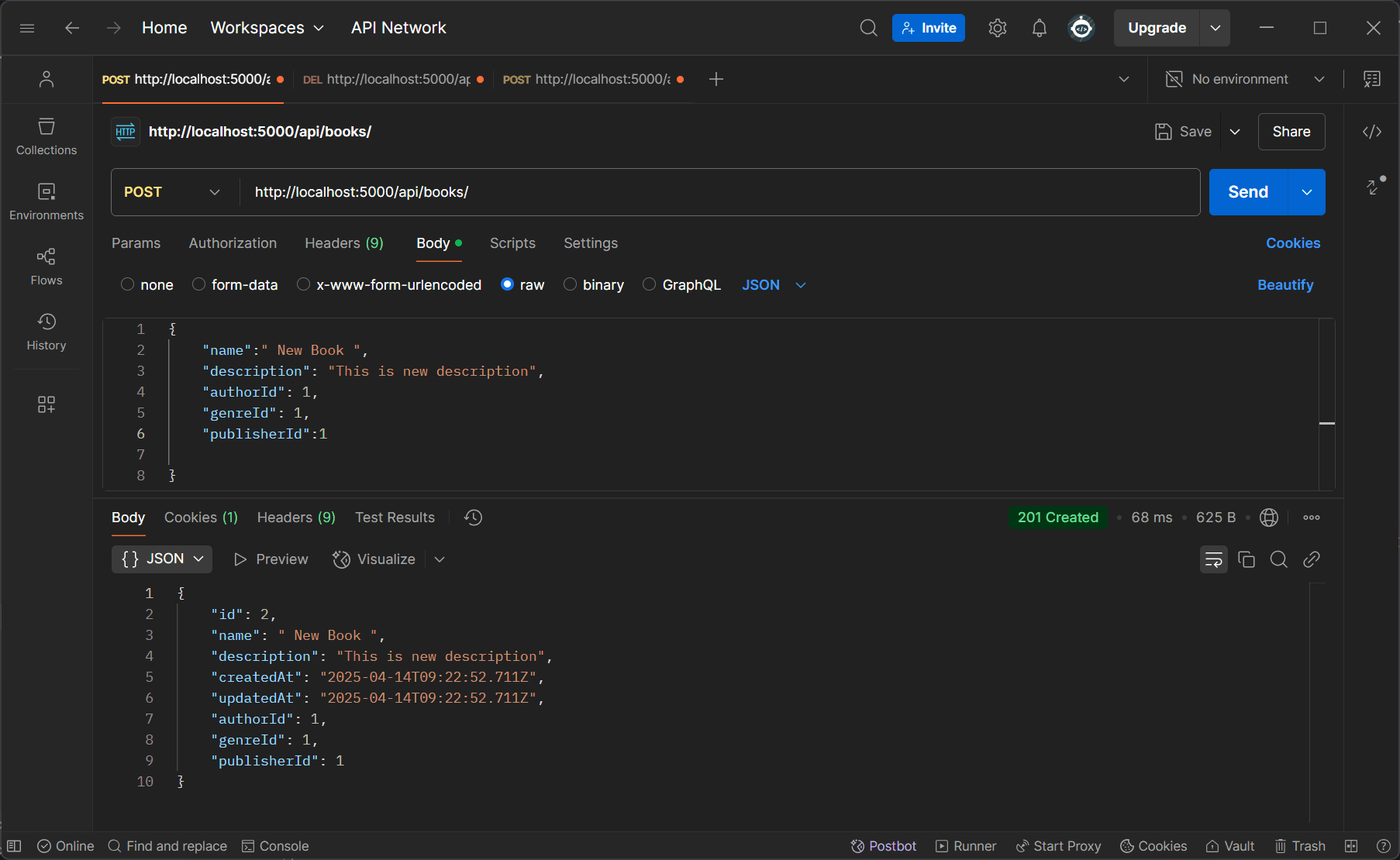Click the blue Send button
This screenshot has width=1400, height=860.
click(1248, 192)
